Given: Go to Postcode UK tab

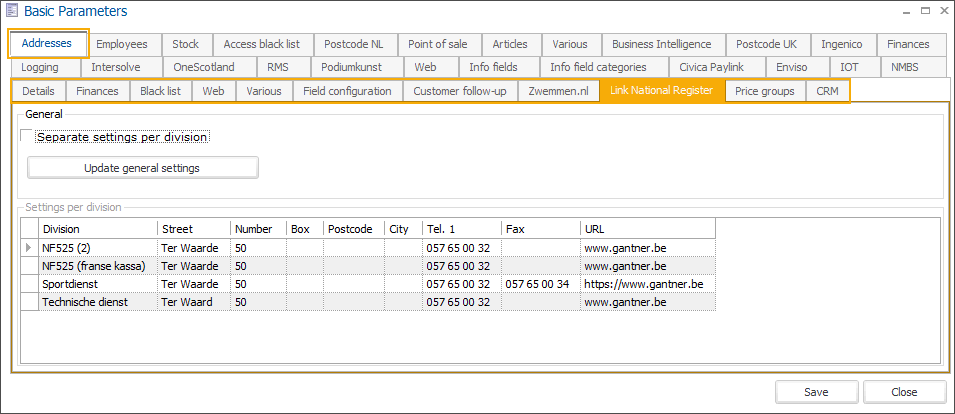Looking at the screenshot, I should (766, 44).
